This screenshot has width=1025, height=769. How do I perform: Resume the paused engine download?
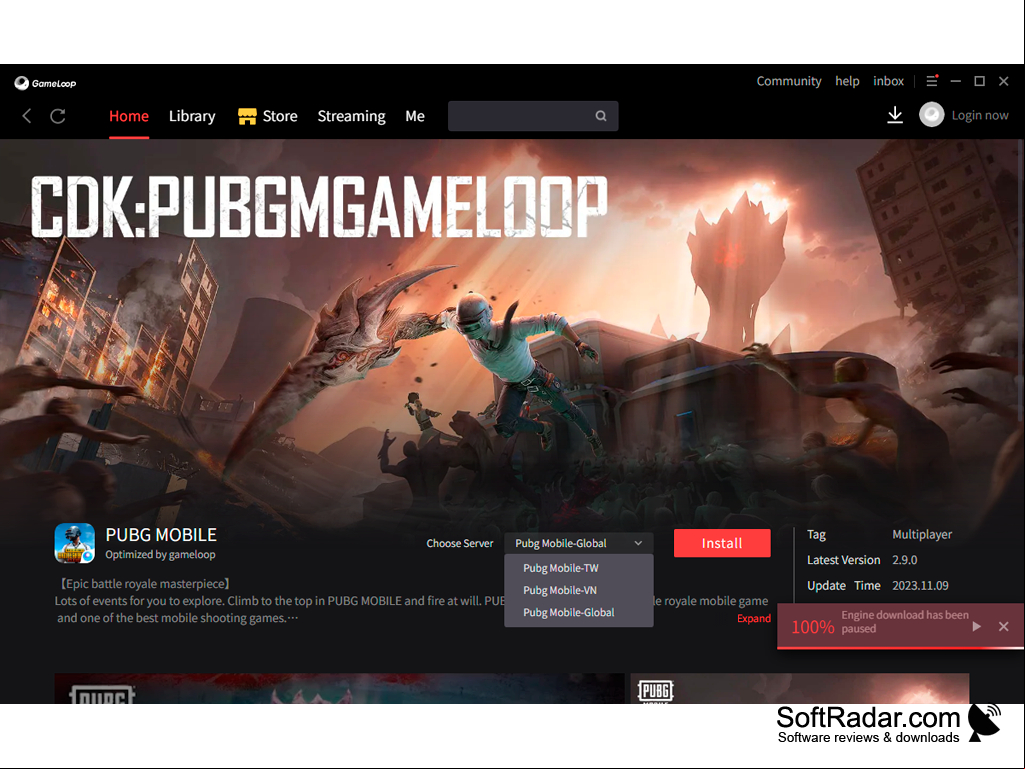(976, 626)
